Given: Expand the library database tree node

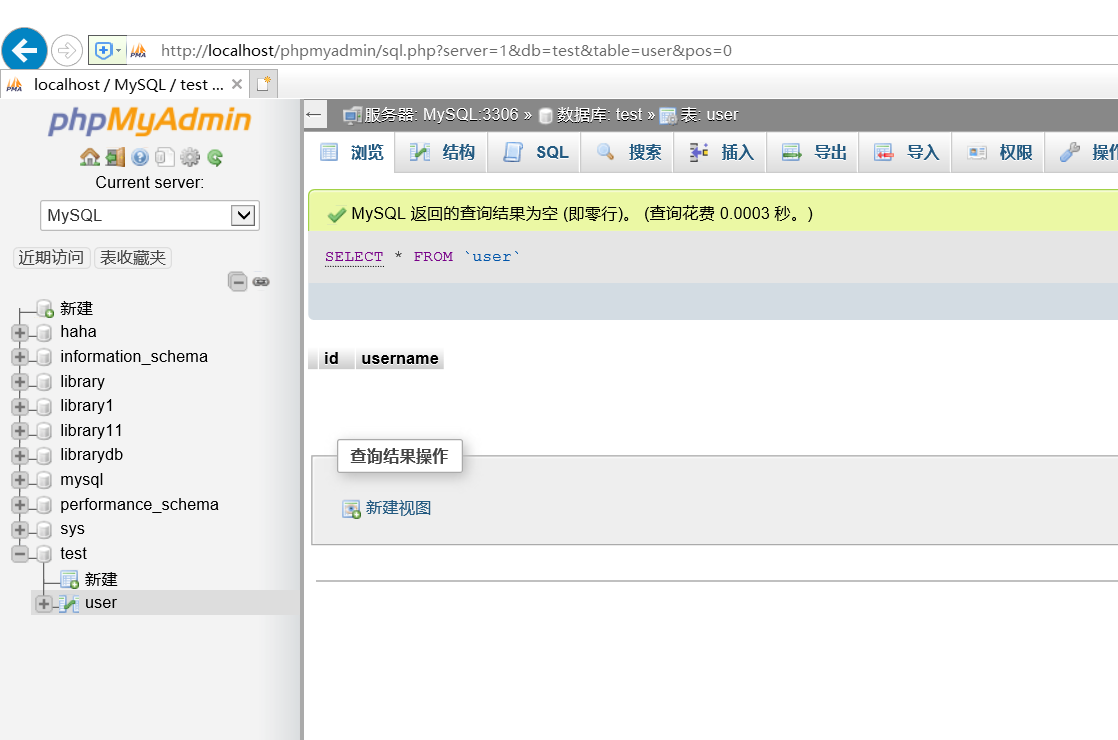Looking at the screenshot, I should click(x=22, y=381).
